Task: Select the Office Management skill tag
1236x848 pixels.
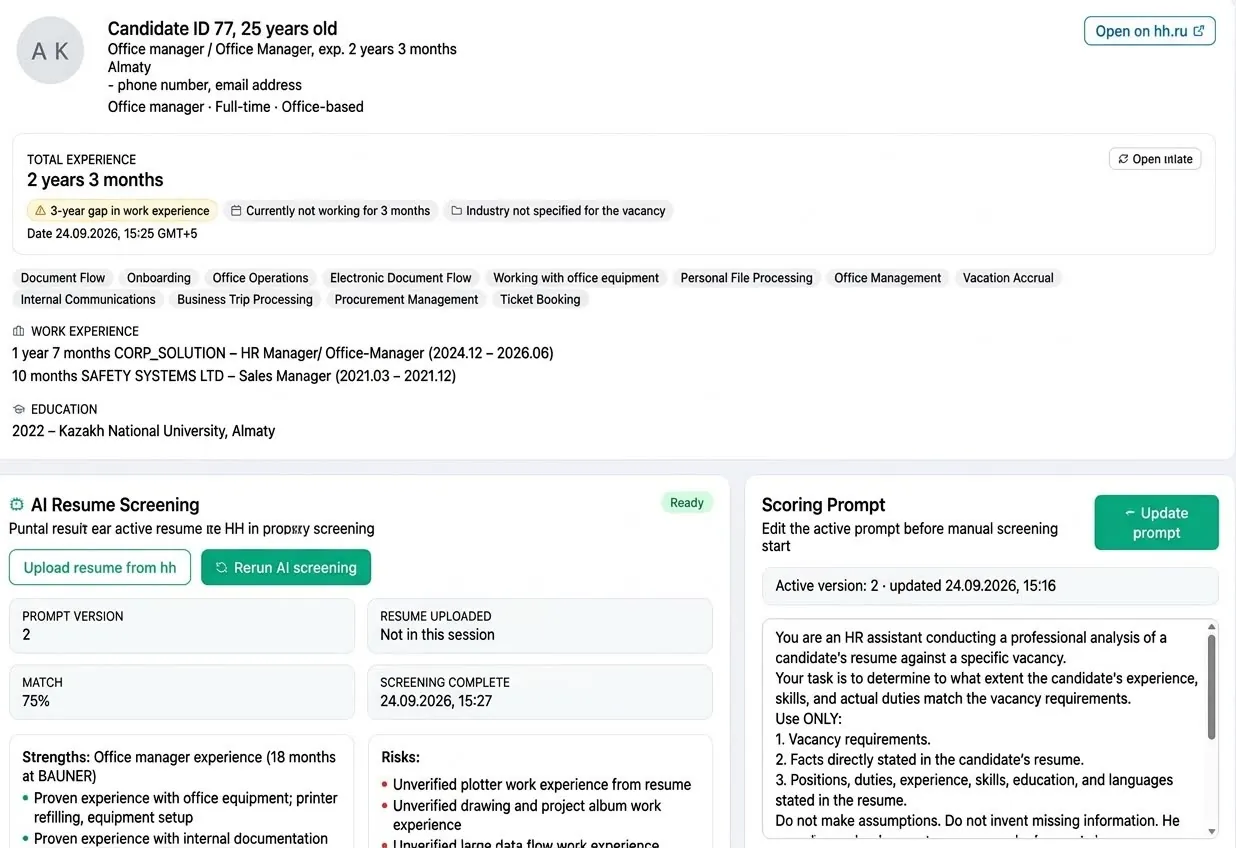Action: coord(888,278)
